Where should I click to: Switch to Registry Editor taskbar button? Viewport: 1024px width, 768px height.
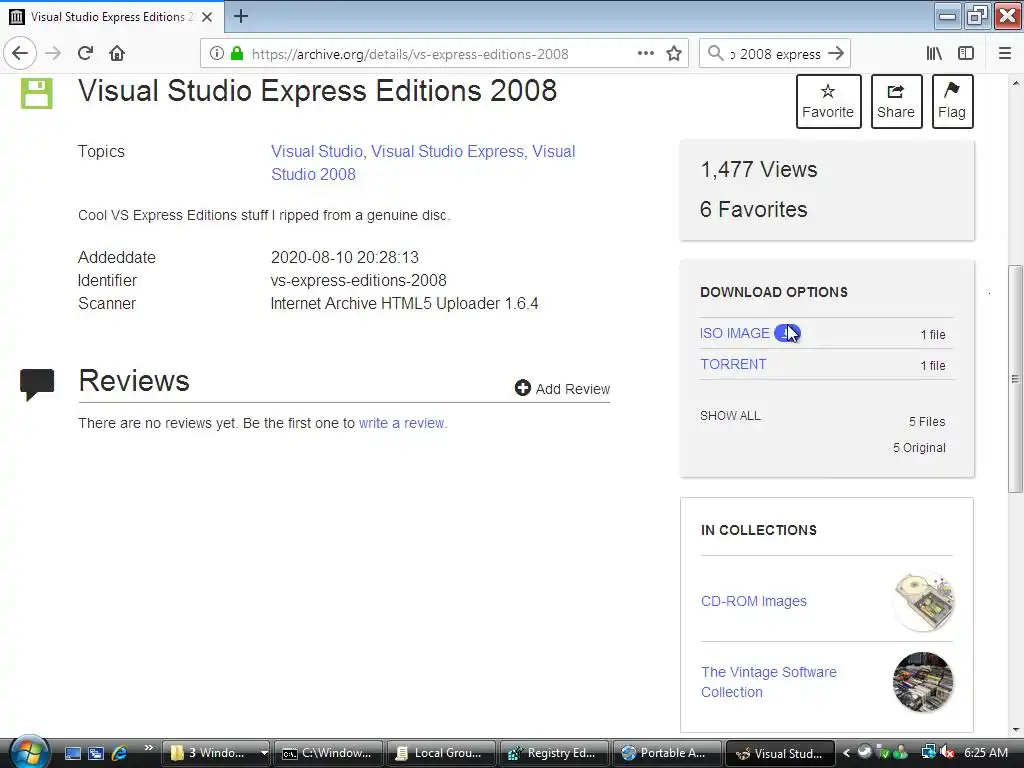click(554, 753)
